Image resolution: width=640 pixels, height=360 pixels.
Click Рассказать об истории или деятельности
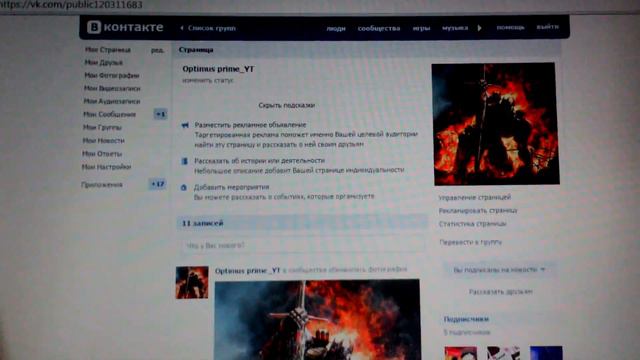point(260,161)
